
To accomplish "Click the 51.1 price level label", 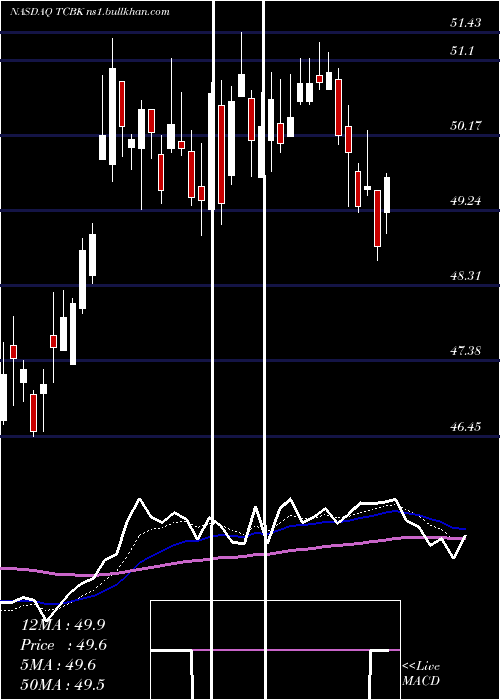I will [462, 51].
